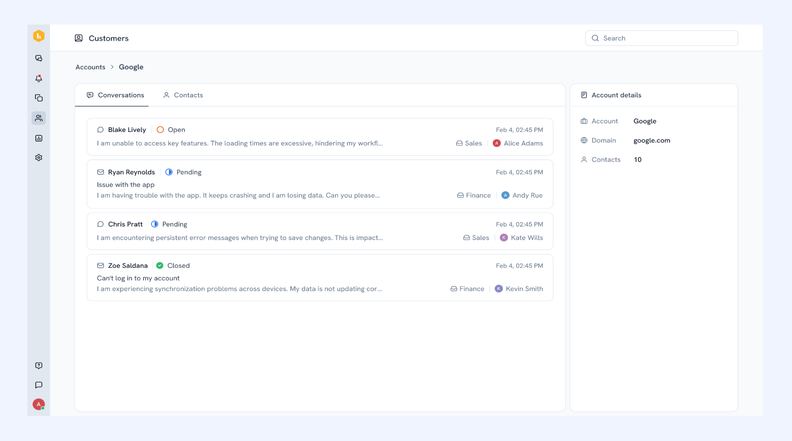Click Pending status icon for Ryan Reynolds
This screenshot has width=792, height=441.
[169, 172]
